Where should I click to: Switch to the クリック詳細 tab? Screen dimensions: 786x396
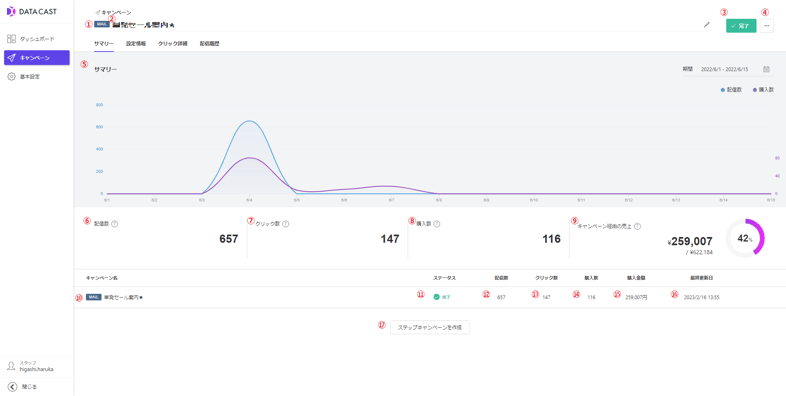pos(172,44)
